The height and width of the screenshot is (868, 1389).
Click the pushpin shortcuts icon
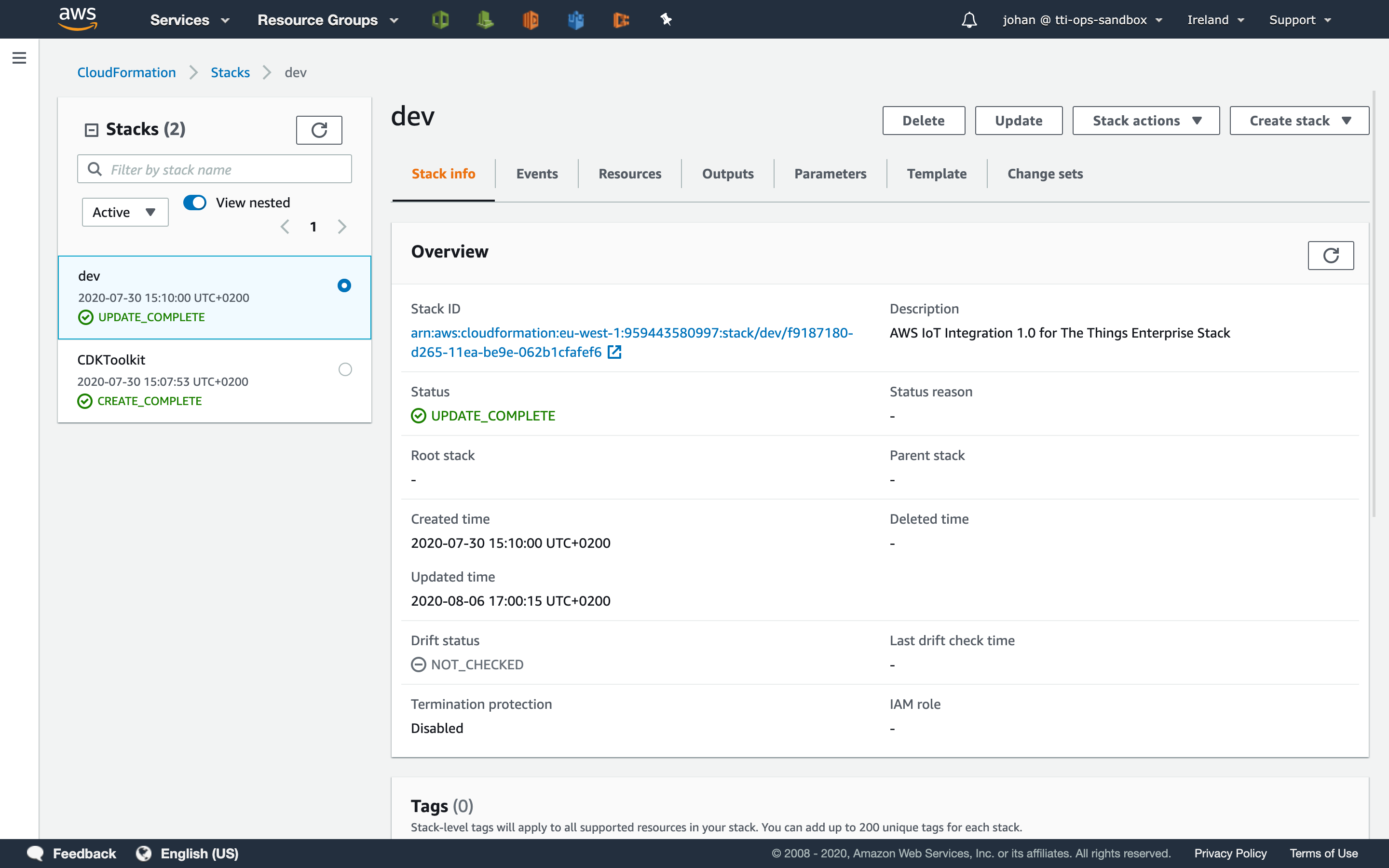(x=666, y=20)
